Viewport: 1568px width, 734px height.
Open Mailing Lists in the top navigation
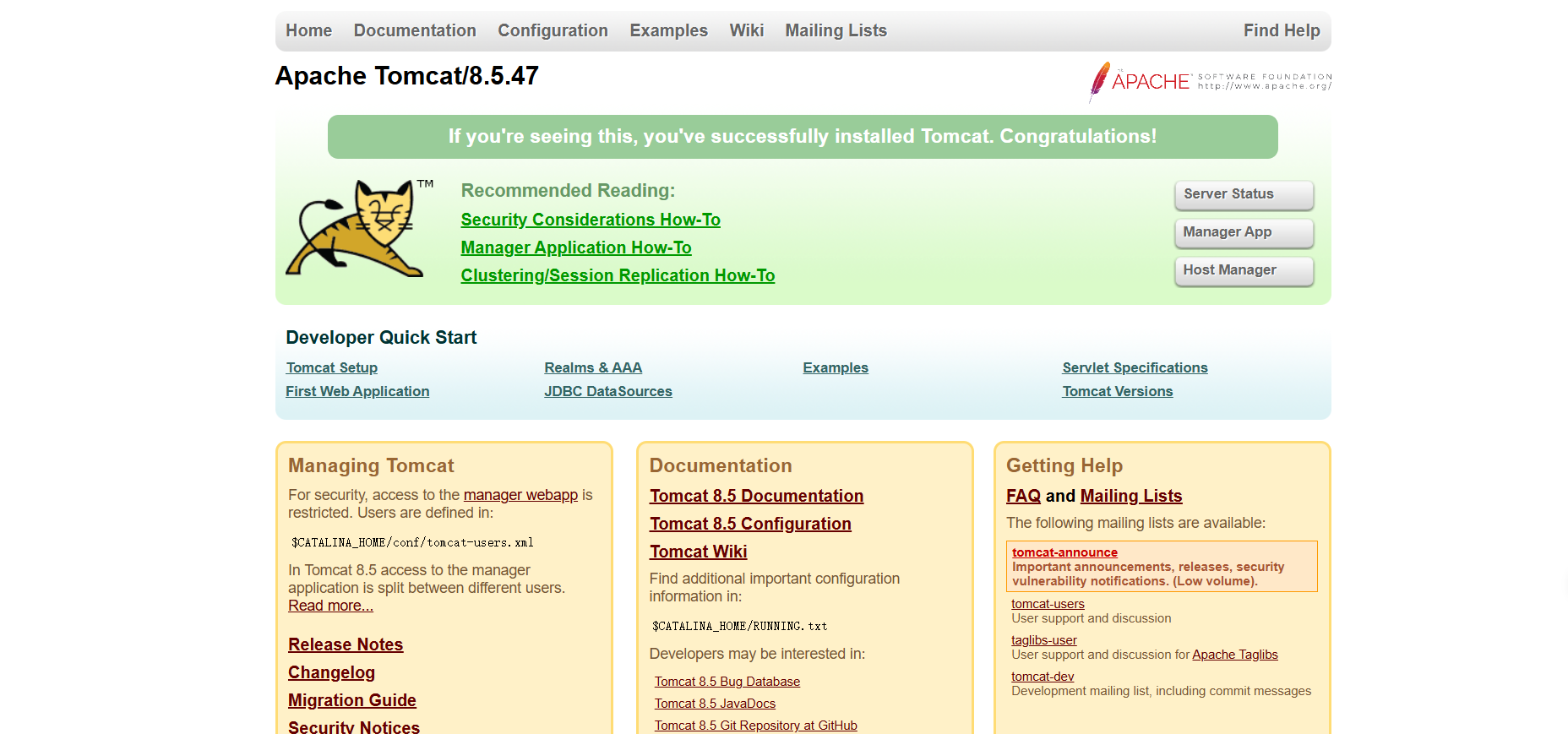(836, 30)
